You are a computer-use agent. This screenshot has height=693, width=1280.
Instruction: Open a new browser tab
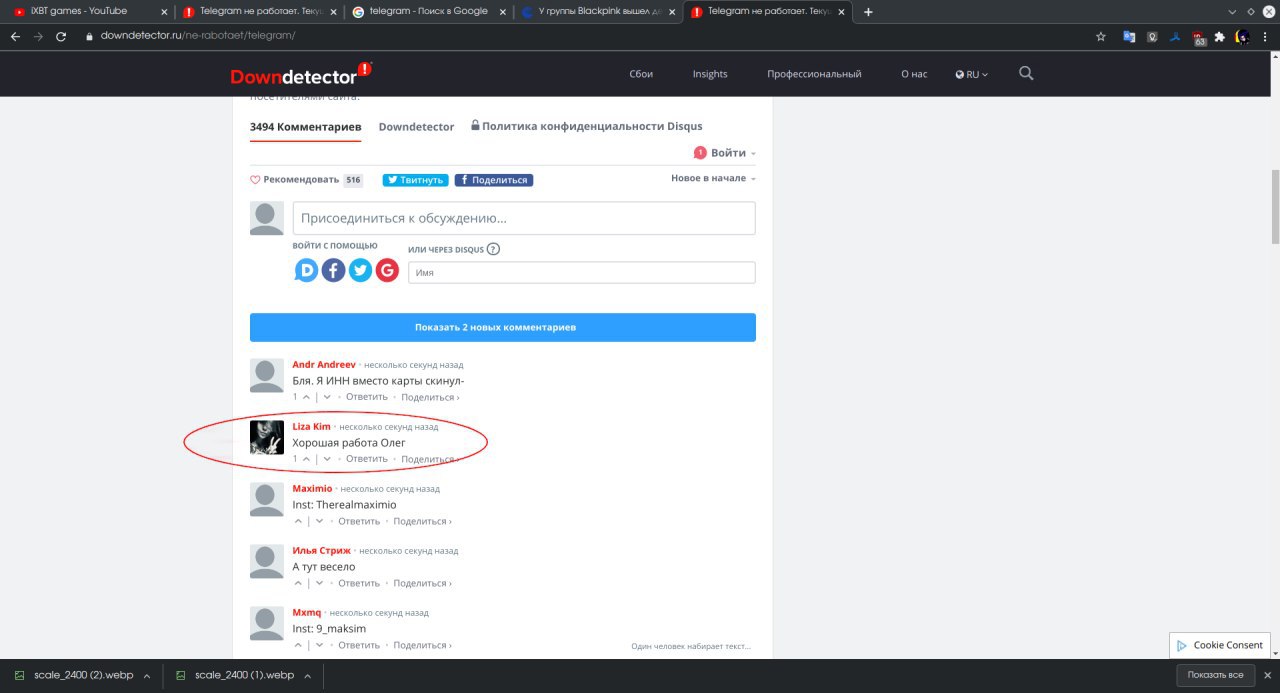[868, 12]
